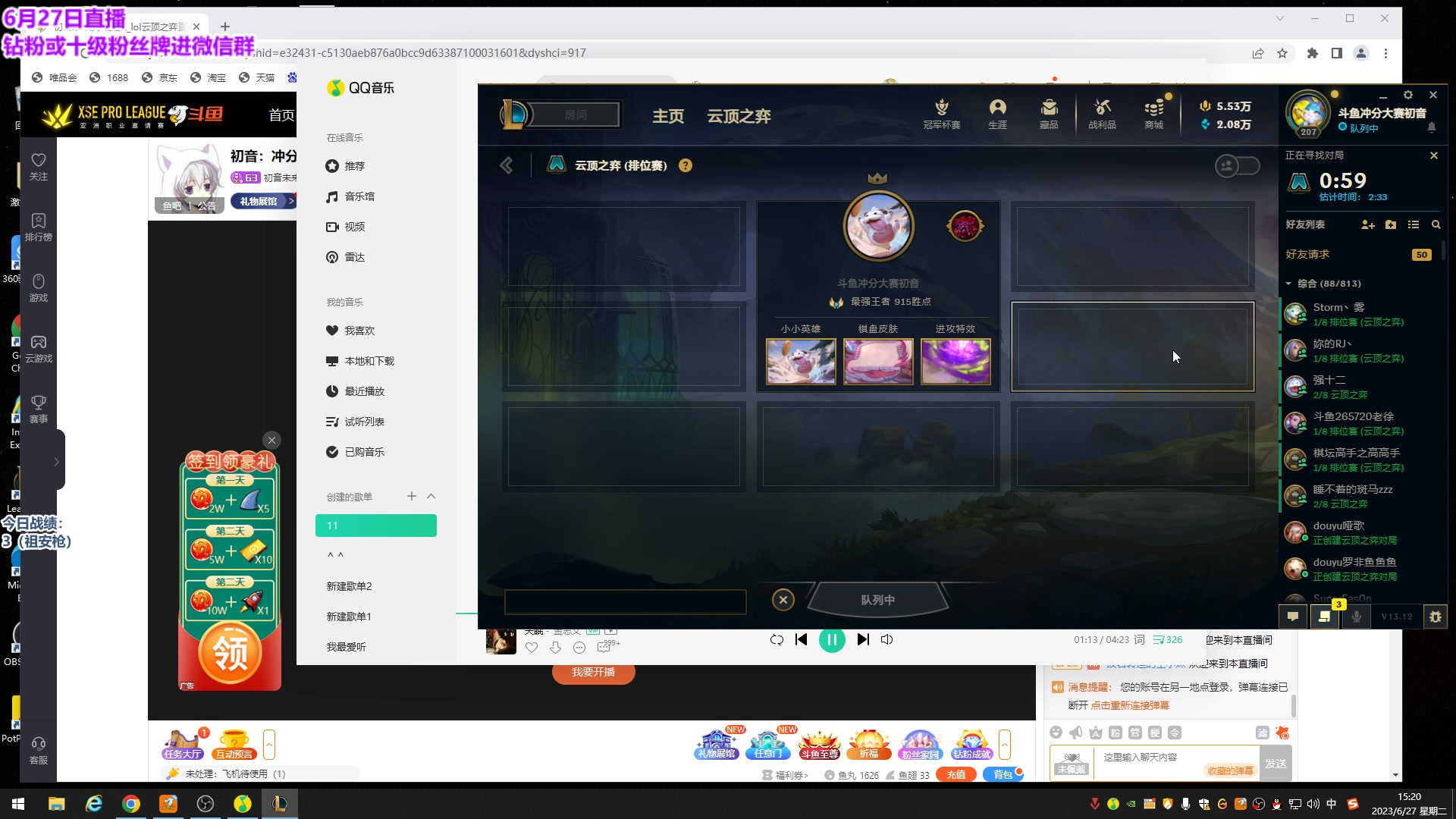Image resolution: width=1456 pixels, height=819 pixels.
Task: Skip to next song in QQ音乐
Action: click(x=863, y=639)
